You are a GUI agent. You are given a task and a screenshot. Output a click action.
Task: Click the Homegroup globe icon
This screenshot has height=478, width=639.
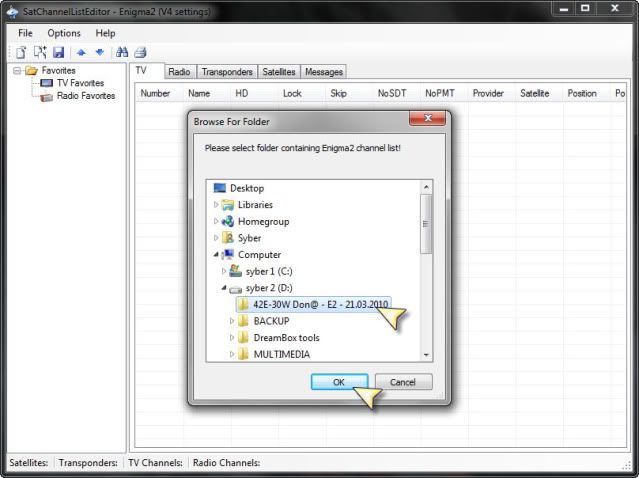(x=228, y=221)
